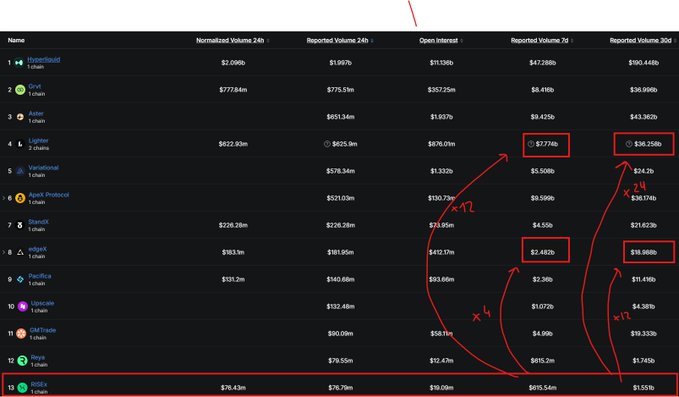This screenshot has height=397, width=679.
Task: Click the StandX protocol logo
Action: [20, 225]
